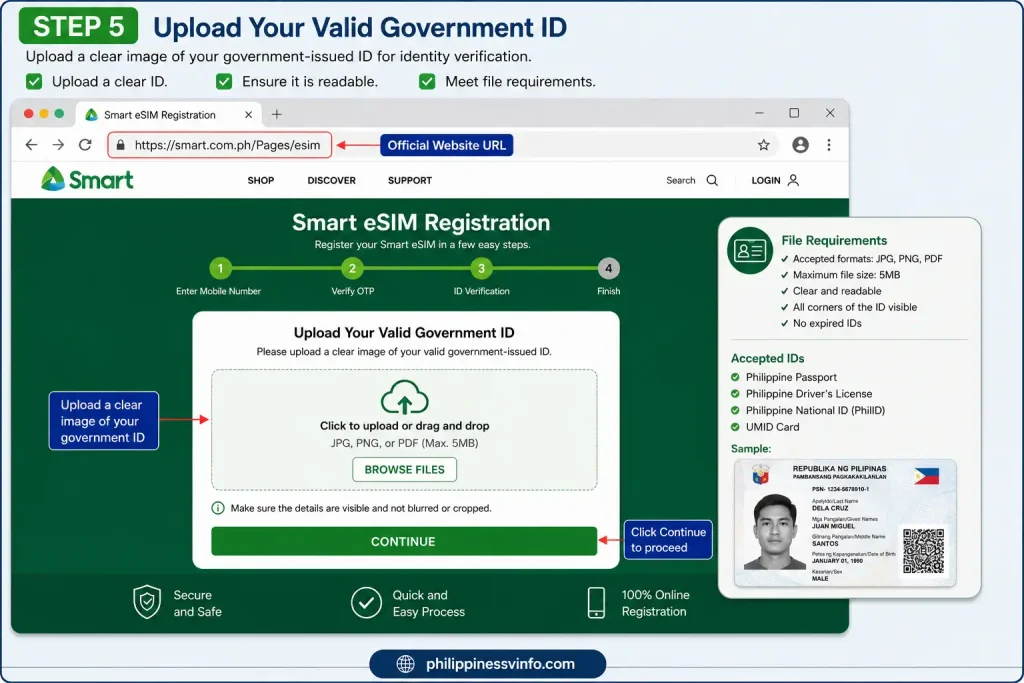Toggle the 'Meet file requirements' checkbox
Screen dimensions: 1024x683
click(x=427, y=82)
